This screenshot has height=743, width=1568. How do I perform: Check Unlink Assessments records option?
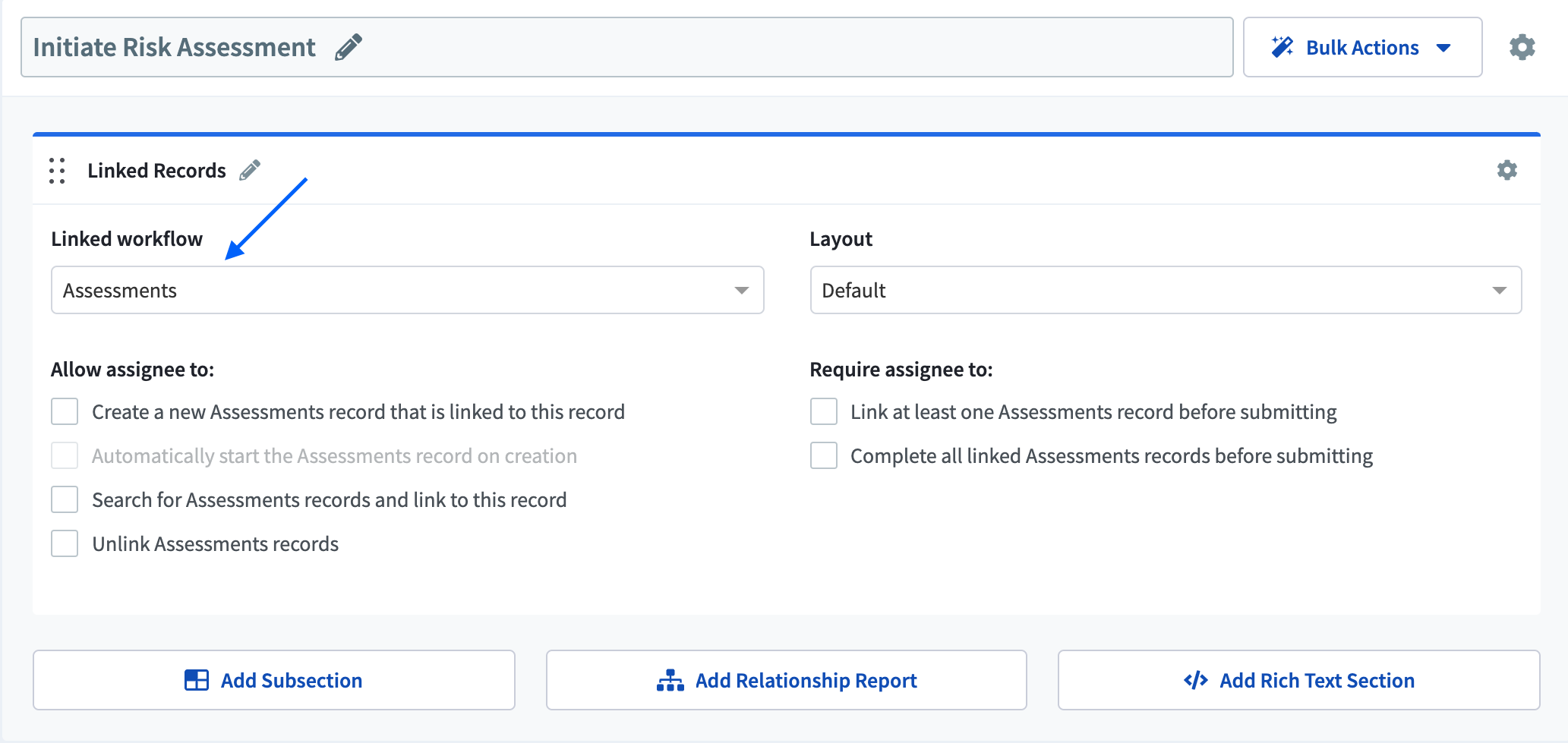coord(65,543)
